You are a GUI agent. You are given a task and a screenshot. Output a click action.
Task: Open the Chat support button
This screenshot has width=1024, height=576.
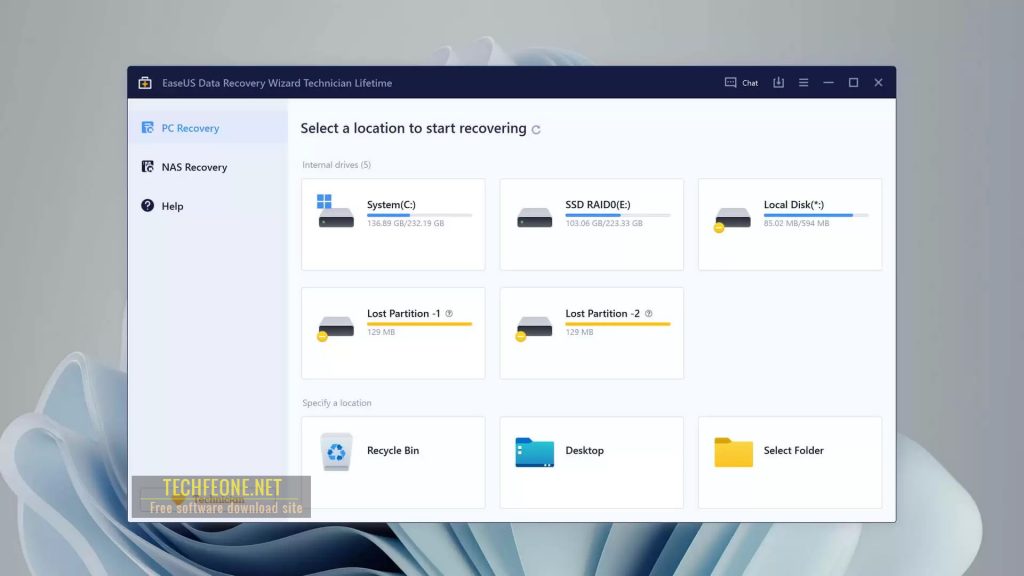click(741, 83)
